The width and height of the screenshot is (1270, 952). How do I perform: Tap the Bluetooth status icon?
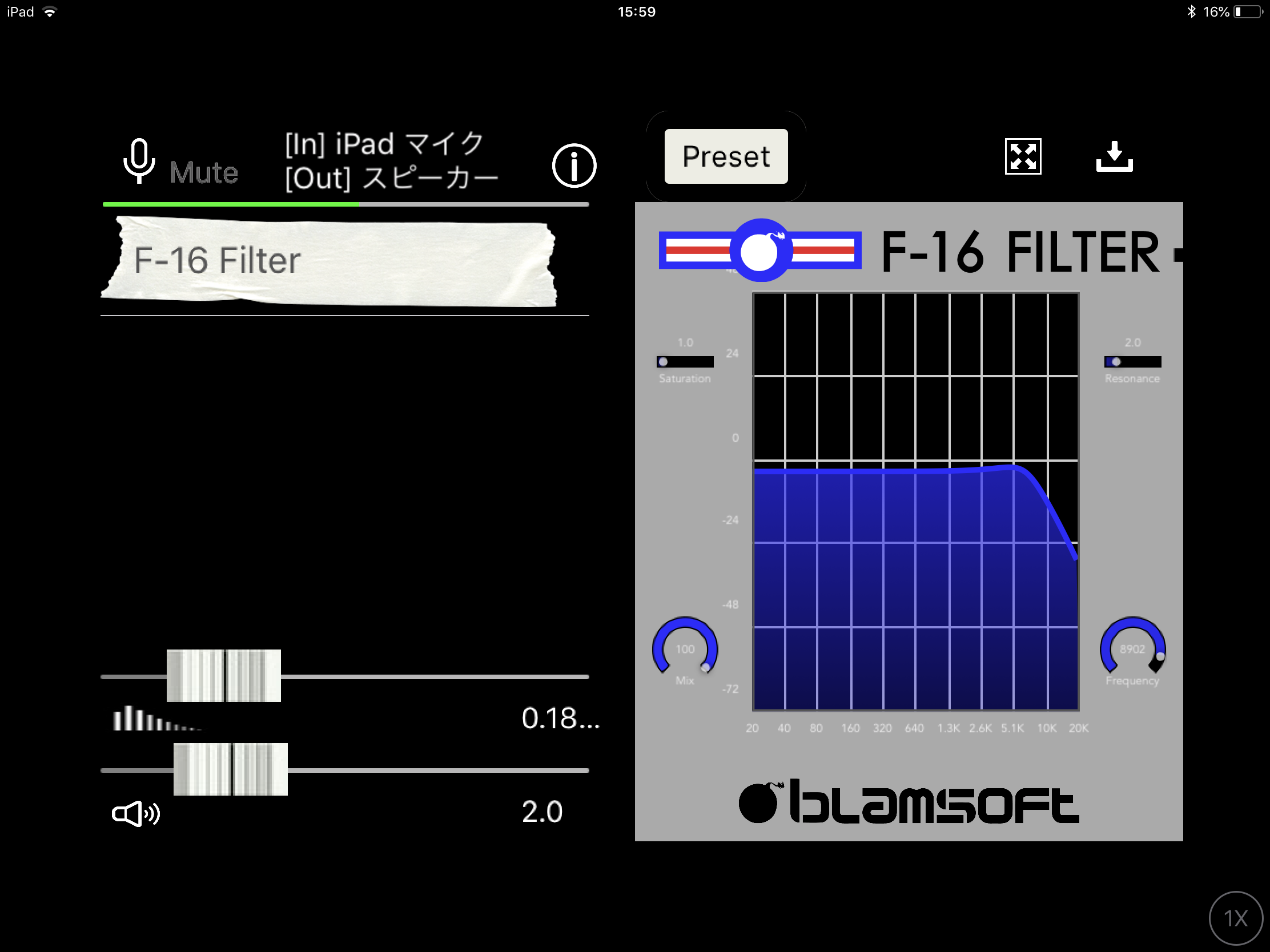pos(1191,11)
